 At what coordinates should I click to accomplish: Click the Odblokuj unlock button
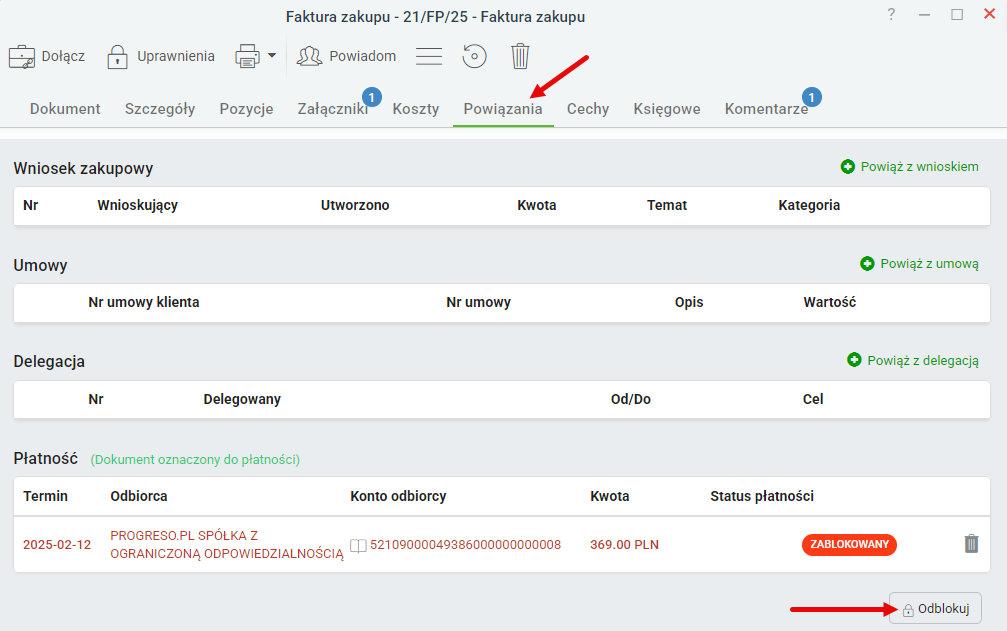[935, 609]
